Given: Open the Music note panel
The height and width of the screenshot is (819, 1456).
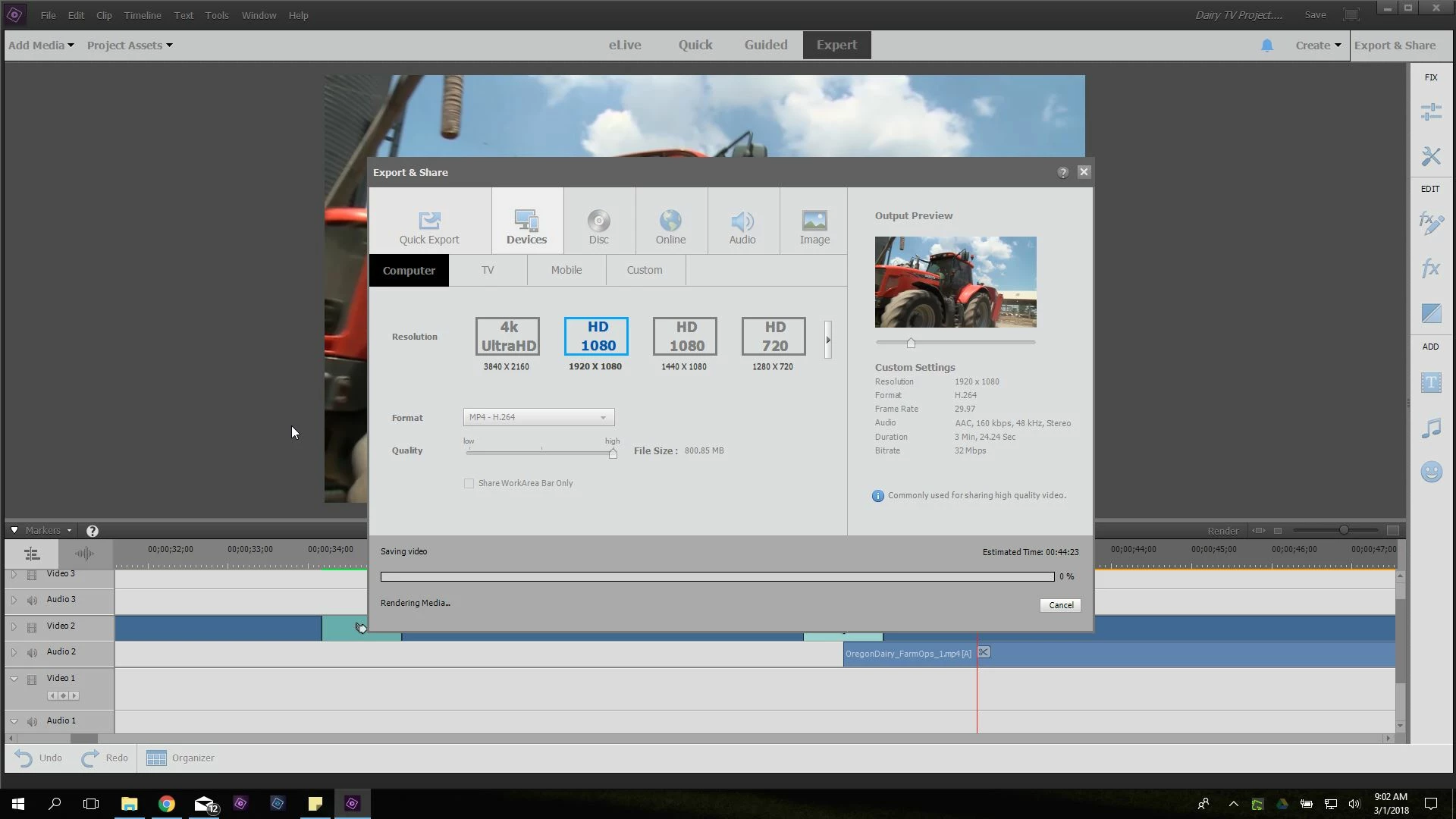Looking at the screenshot, I should tap(1431, 428).
